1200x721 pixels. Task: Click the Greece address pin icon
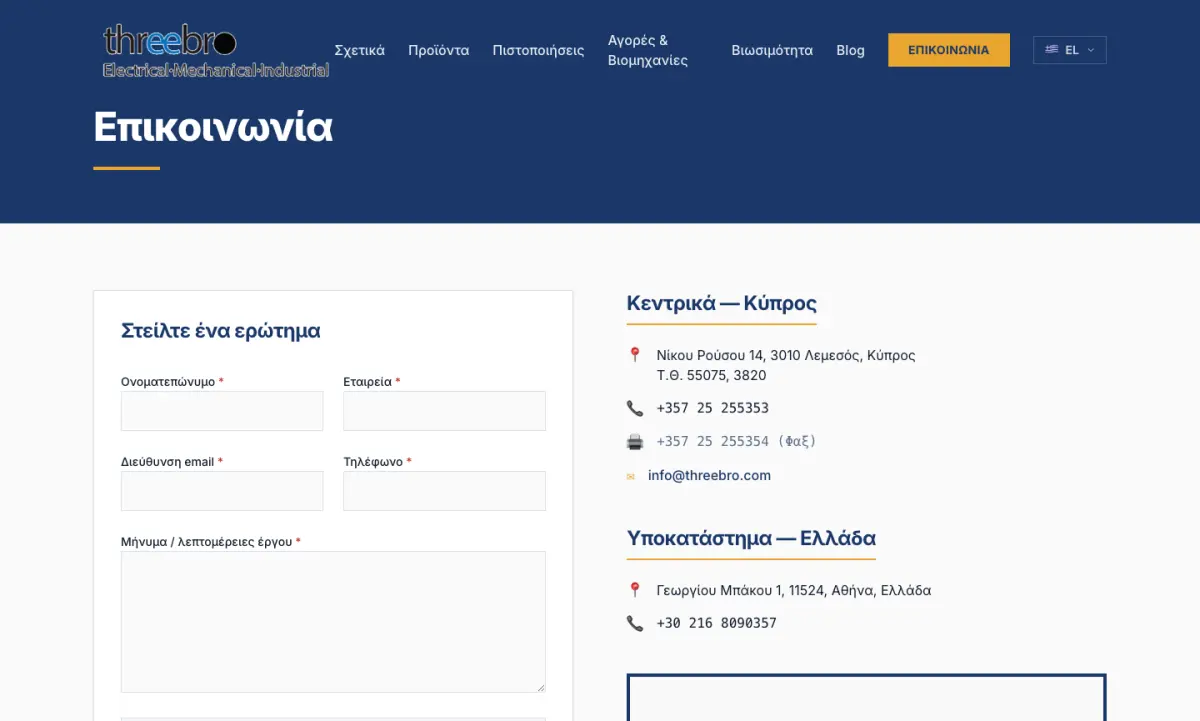[634, 590]
